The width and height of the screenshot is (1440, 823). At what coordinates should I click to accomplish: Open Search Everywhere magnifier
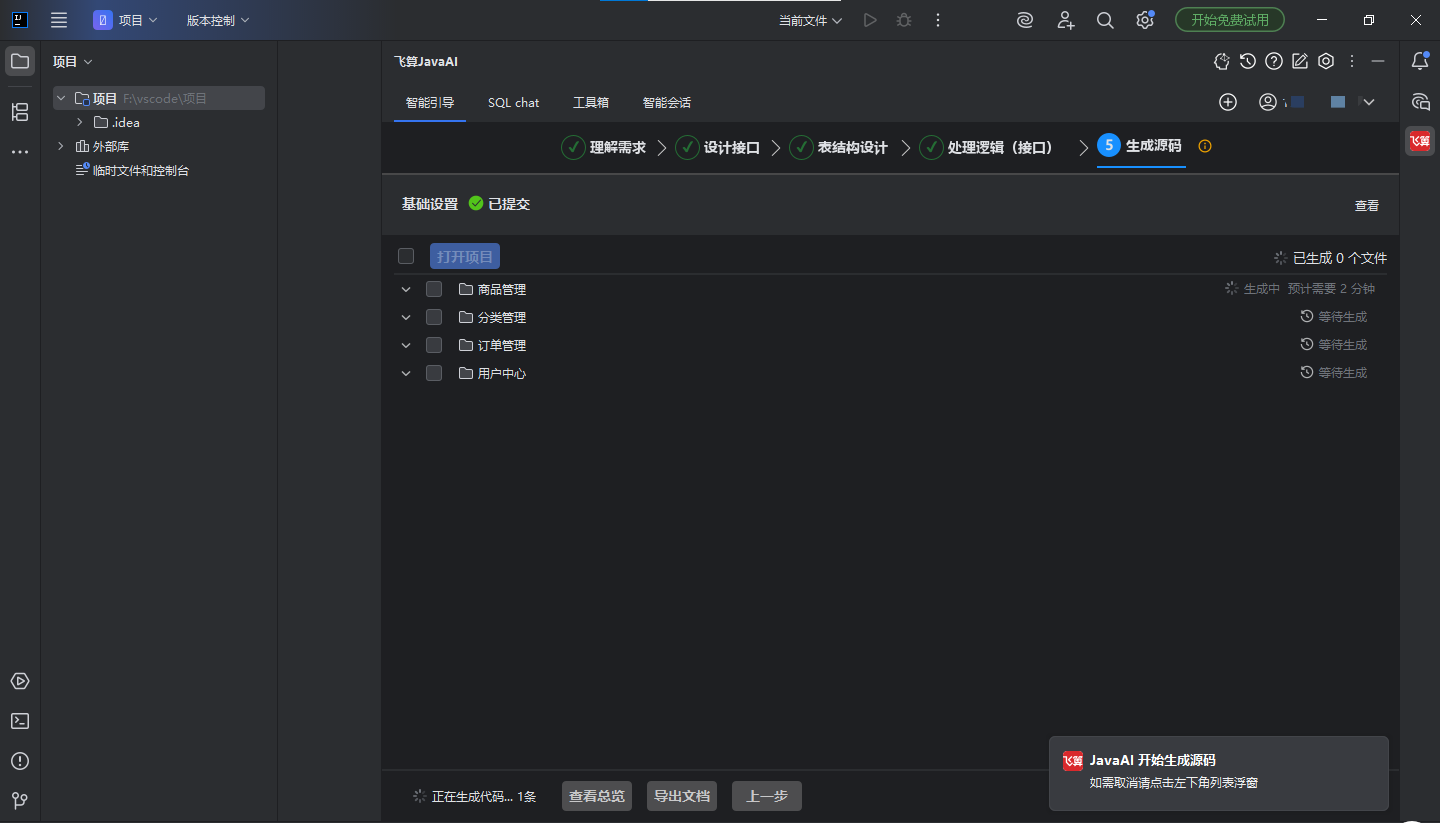point(1105,20)
